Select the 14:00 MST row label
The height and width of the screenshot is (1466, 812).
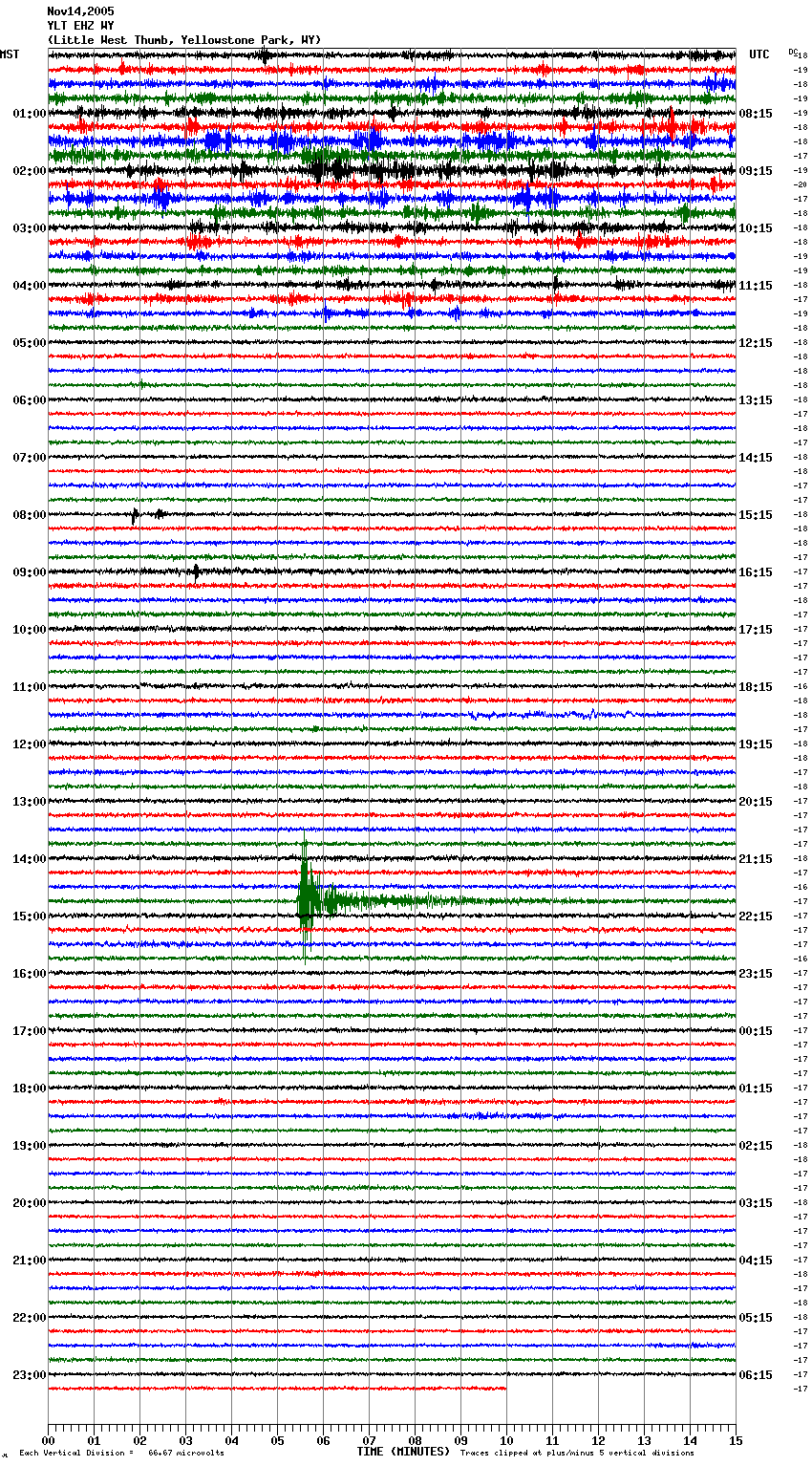click(30, 859)
